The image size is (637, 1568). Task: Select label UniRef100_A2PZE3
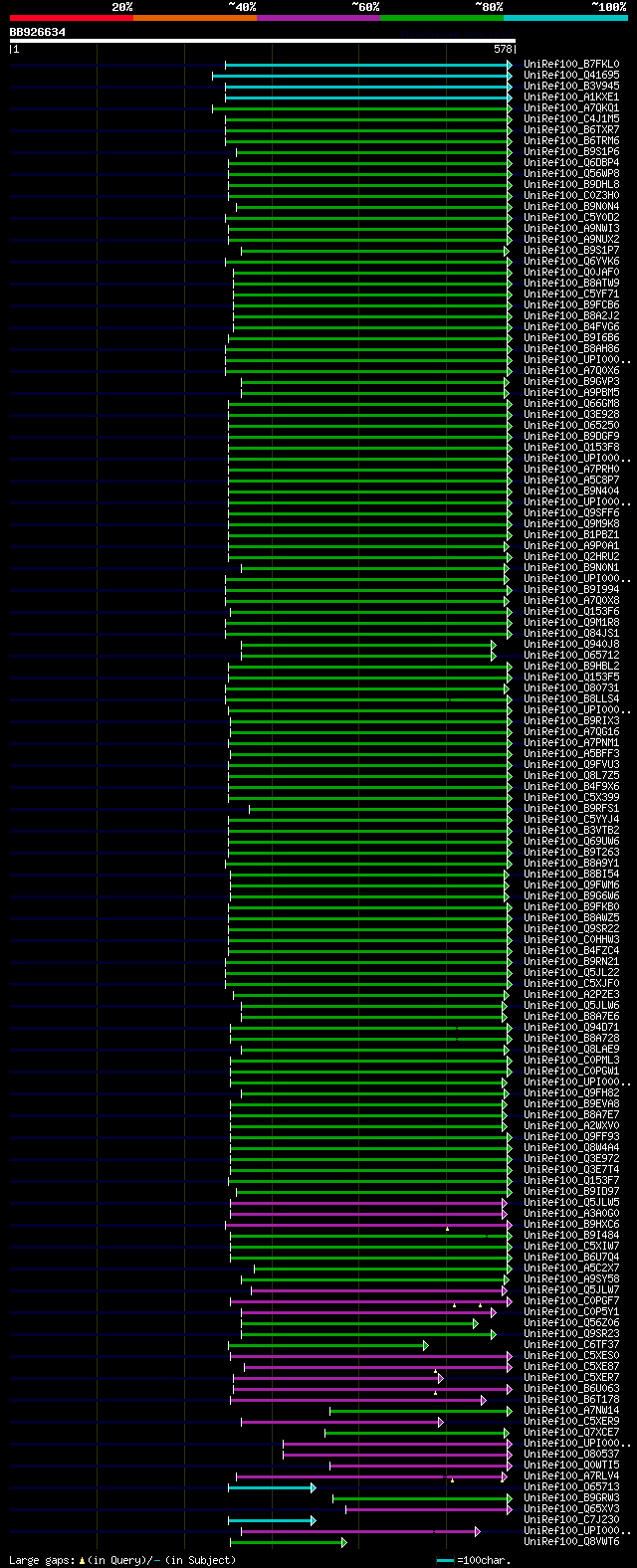571,995
